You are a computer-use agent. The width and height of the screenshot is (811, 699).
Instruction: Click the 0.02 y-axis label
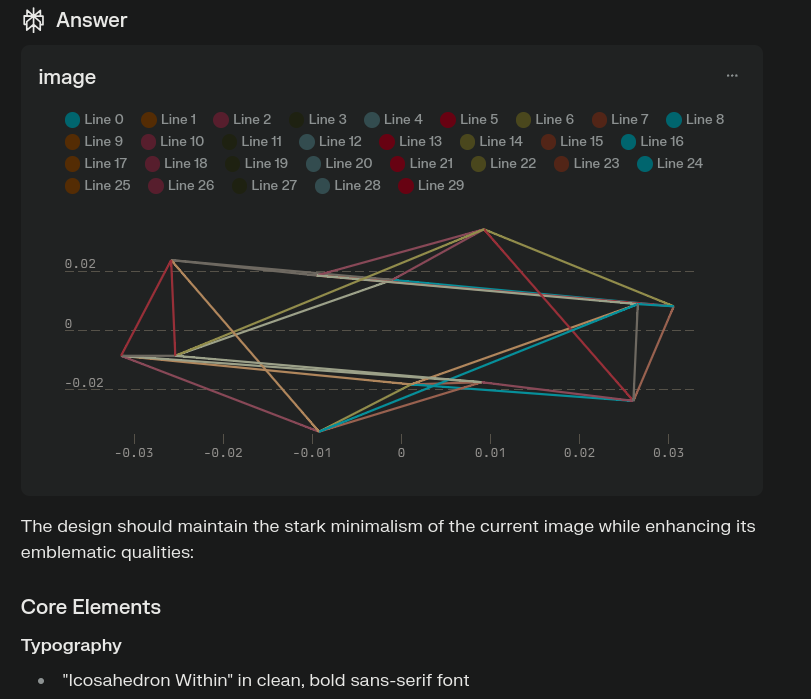[x=80, y=264]
